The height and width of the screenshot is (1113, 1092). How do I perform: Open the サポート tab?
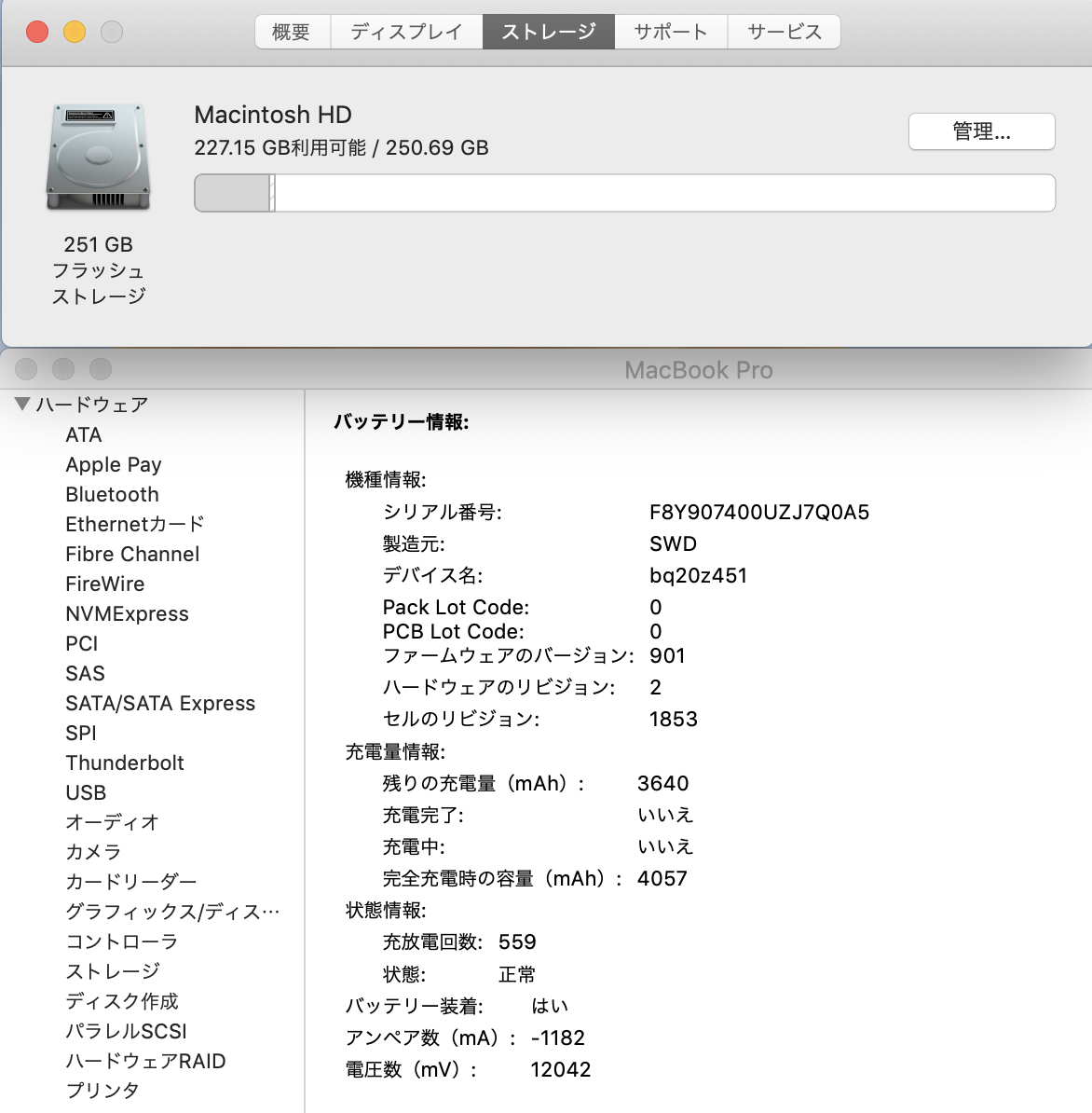coord(671,32)
